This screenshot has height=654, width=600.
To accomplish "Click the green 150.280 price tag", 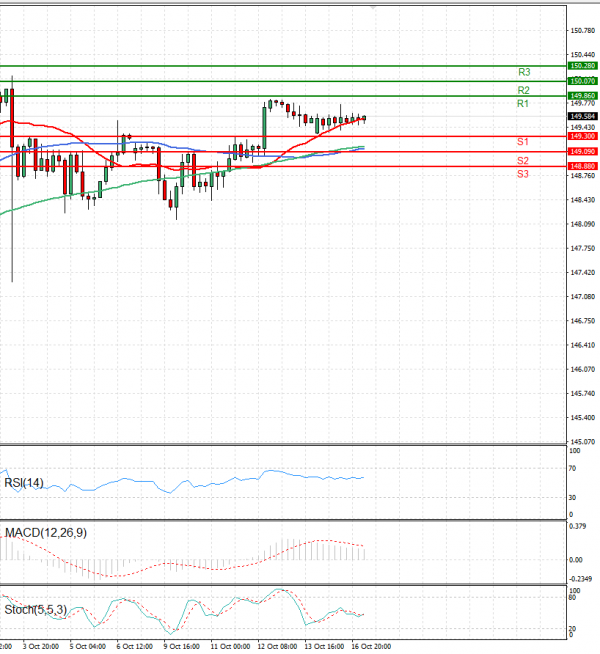I will [x=583, y=66].
